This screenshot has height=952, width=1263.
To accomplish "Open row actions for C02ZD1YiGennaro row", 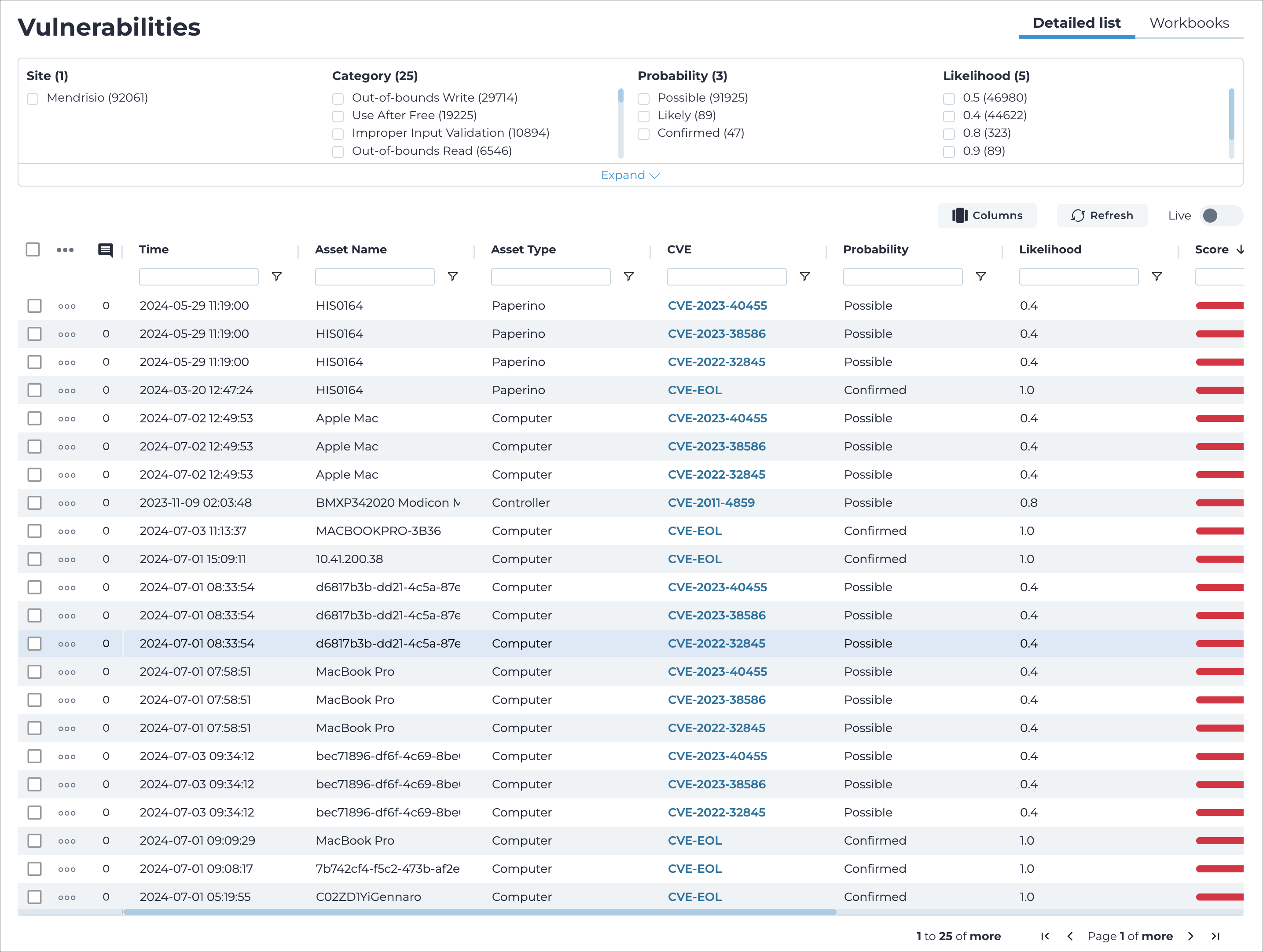I will pyautogui.click(x=67, y=897).
